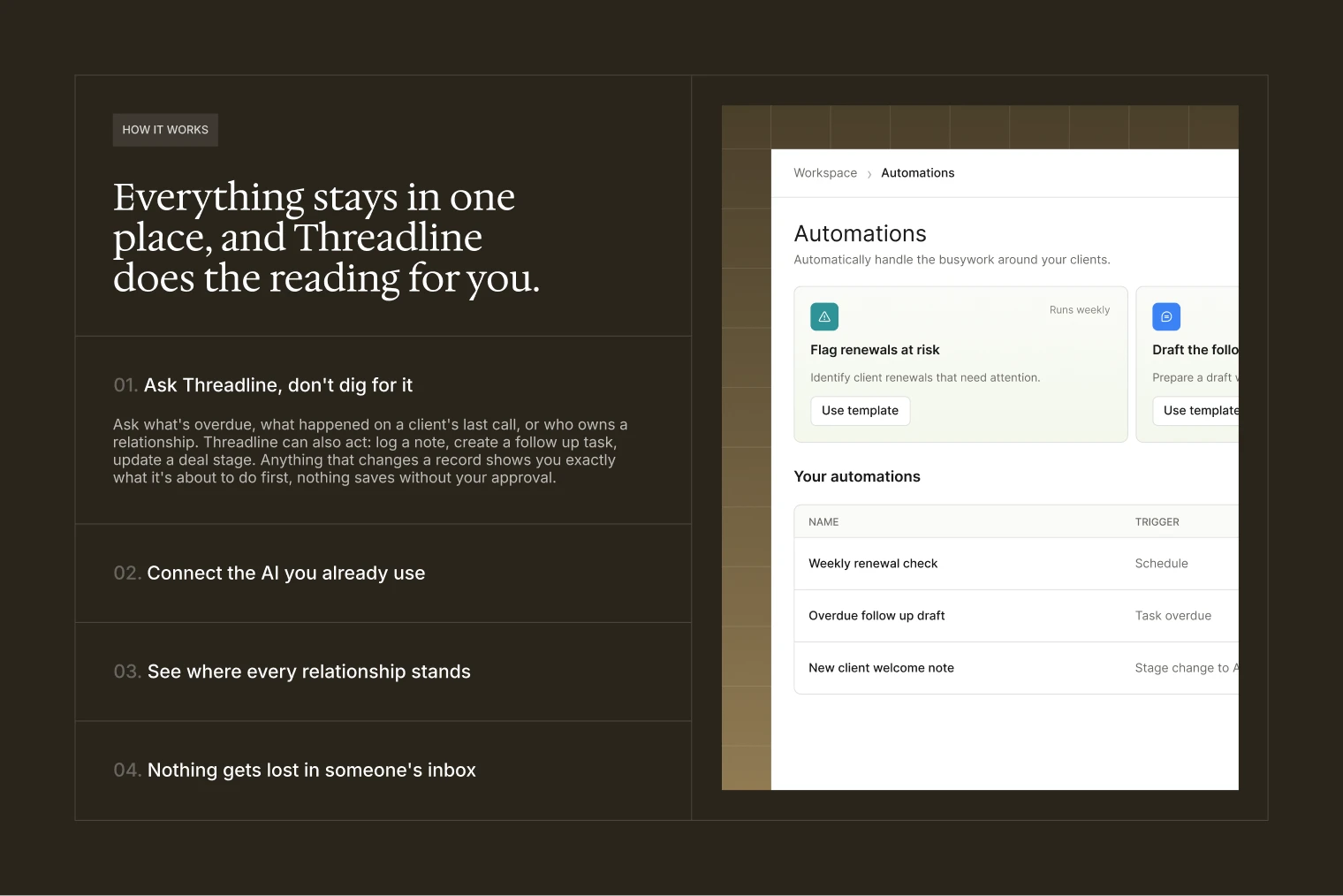Image resolution: width=1343 pixels, height=896 pixels.
Task: Click the blue Draft follow up chat icon
Action: pos(1166,316)
